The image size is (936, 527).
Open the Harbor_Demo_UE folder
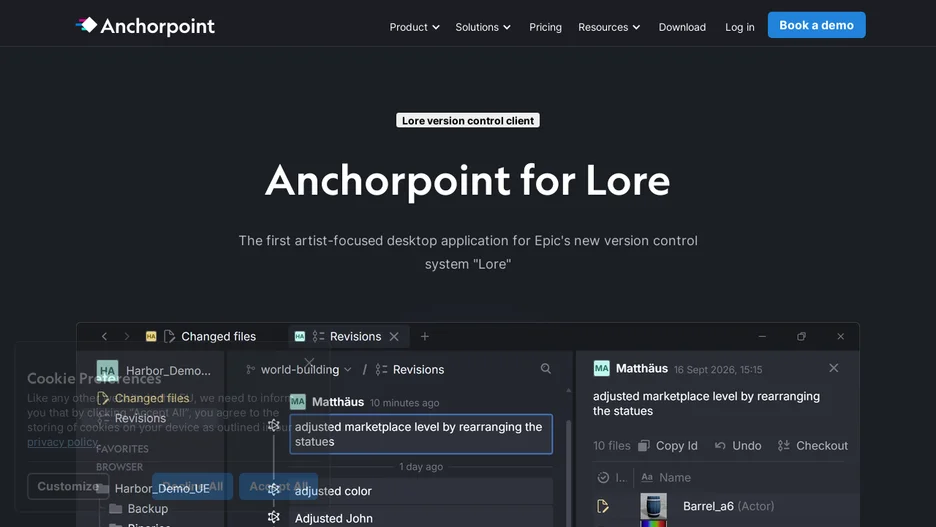153,488
